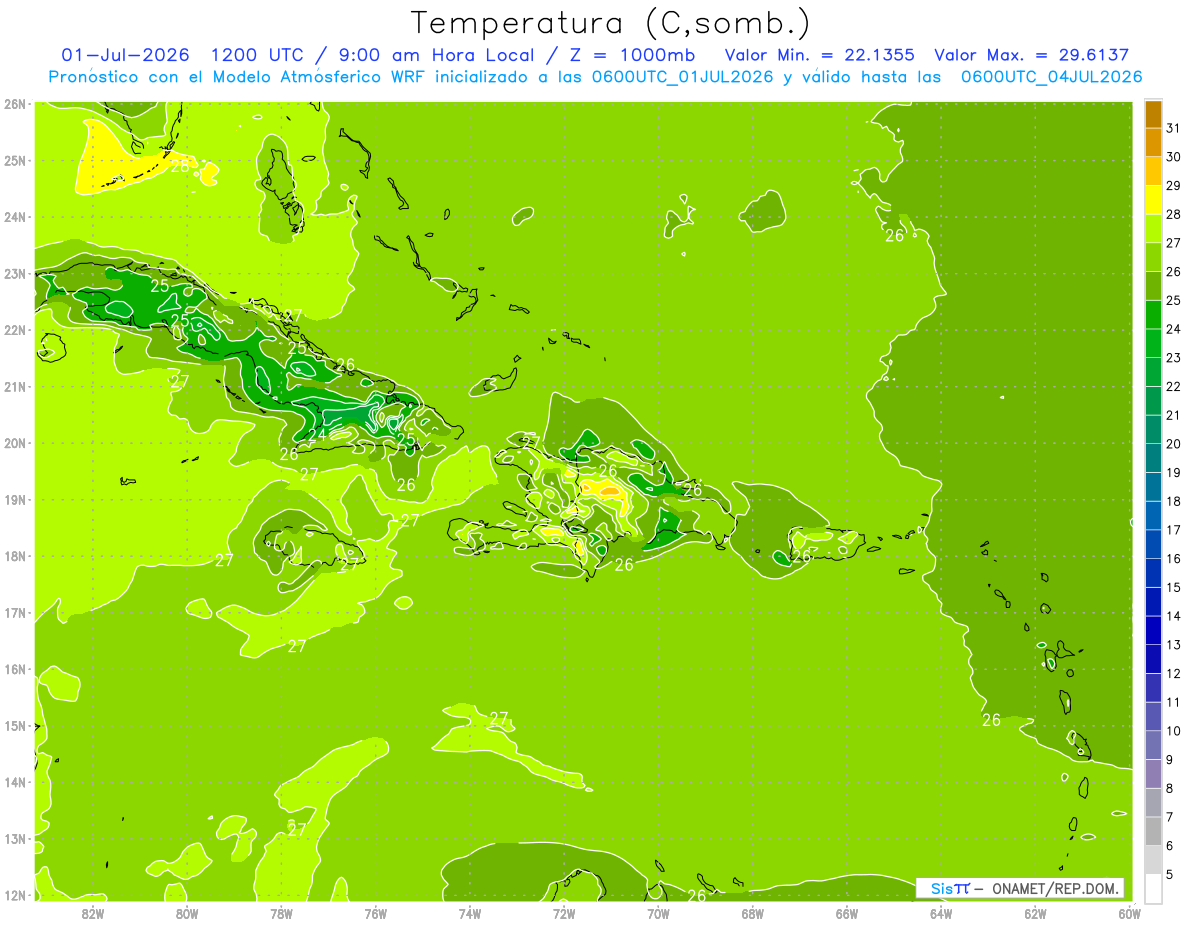Select valid-until time "0600UTC_04JUL2026"
1200x927 pixels.
[1051, 77]
